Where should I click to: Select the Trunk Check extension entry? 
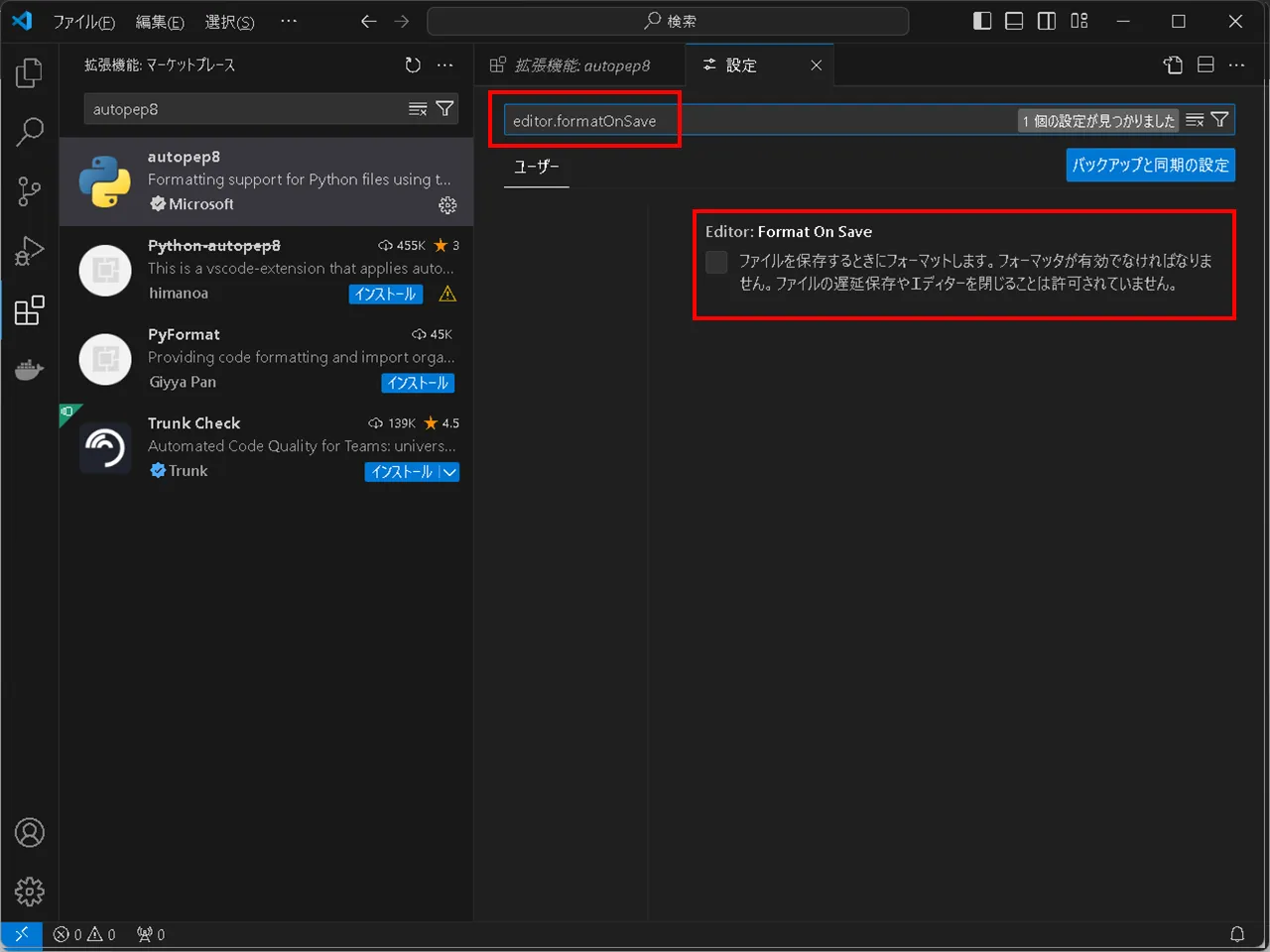click(x=266, y=448)
